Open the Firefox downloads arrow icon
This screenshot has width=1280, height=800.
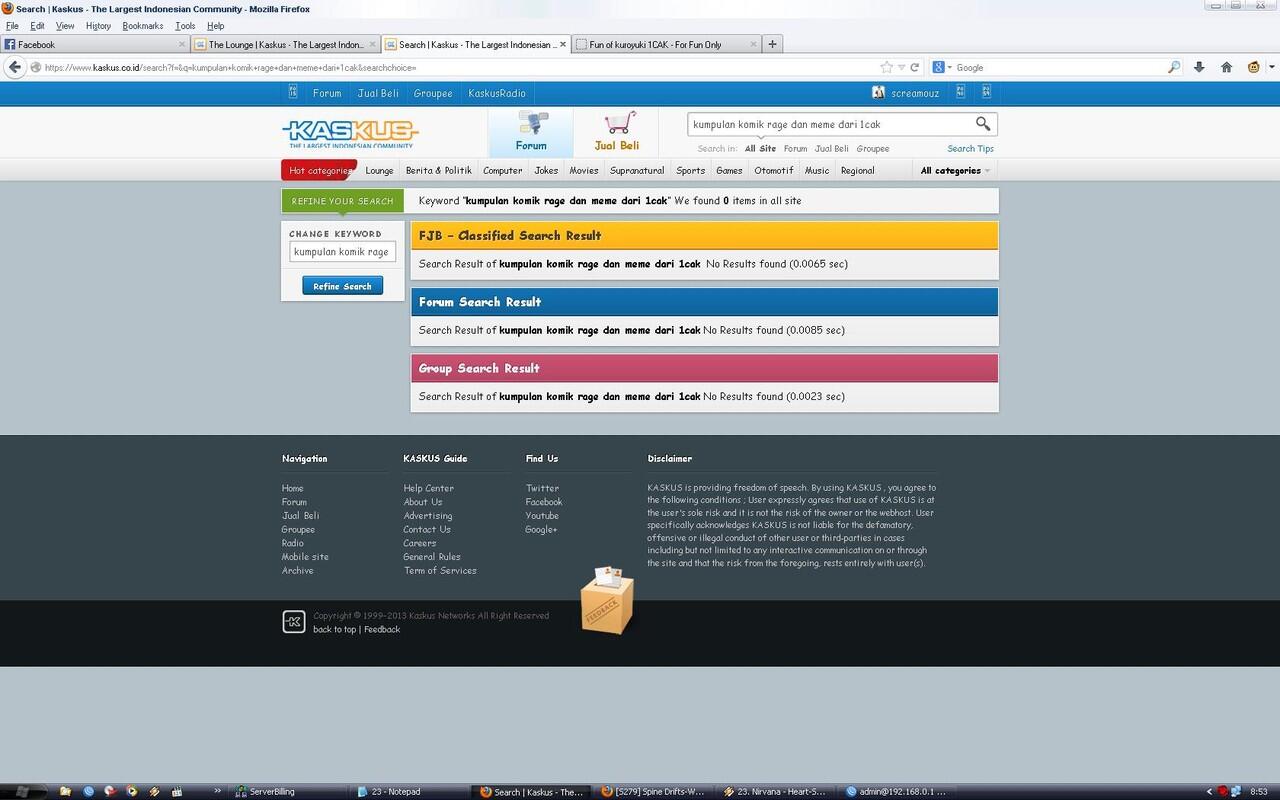[x=1199, y=67]
